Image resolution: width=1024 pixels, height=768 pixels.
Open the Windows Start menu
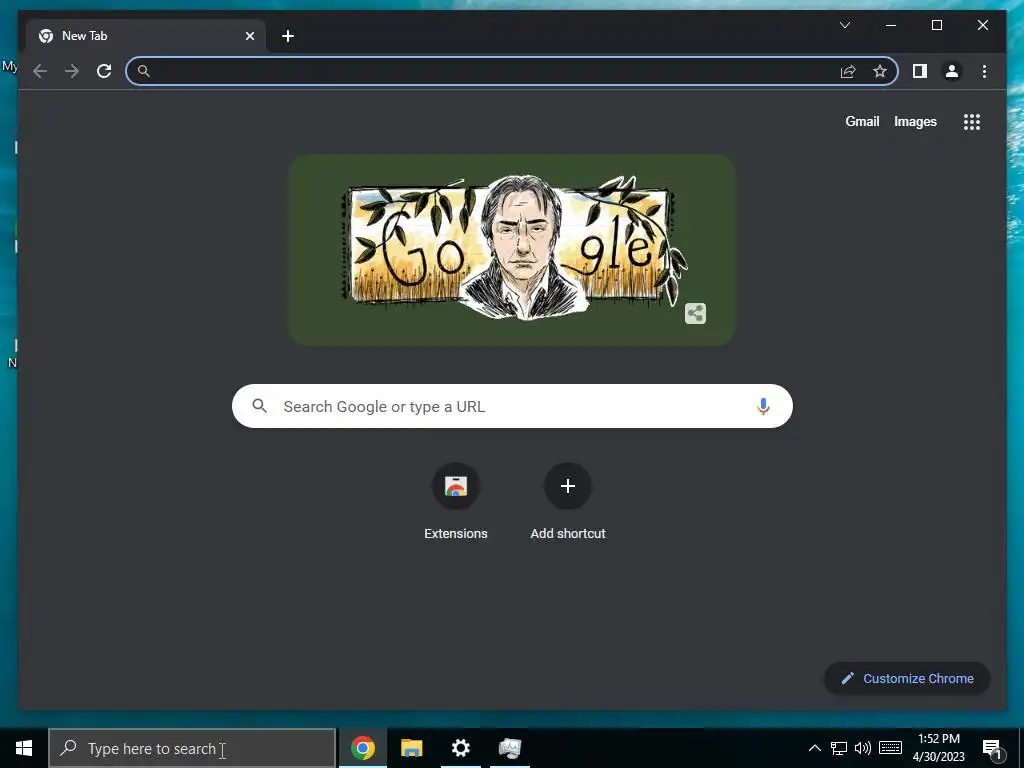pos(24,748)
